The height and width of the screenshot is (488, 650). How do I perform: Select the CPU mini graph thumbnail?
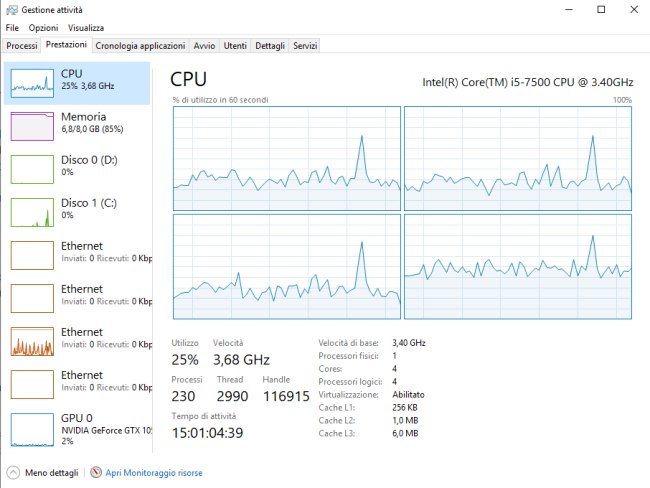tap(30, 83)
